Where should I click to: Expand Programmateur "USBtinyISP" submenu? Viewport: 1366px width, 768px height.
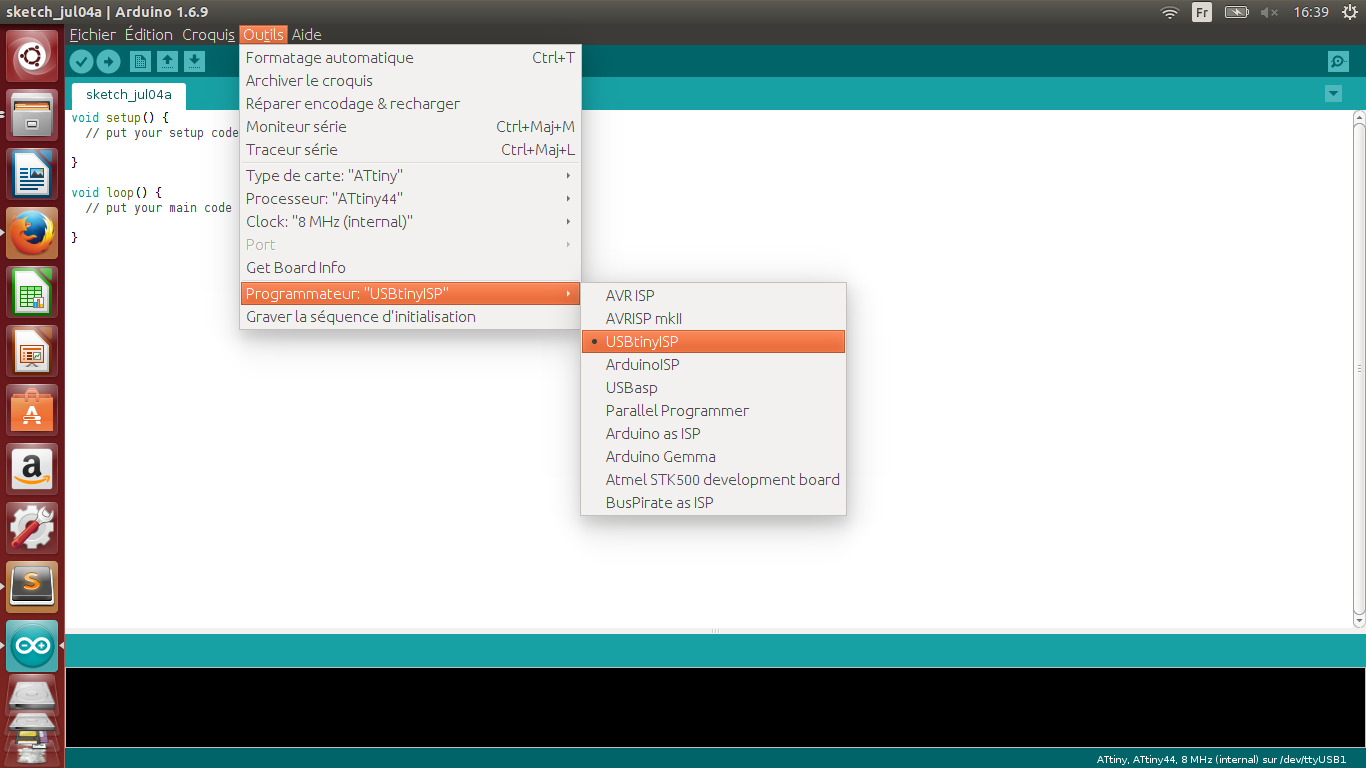pos(410,294)
